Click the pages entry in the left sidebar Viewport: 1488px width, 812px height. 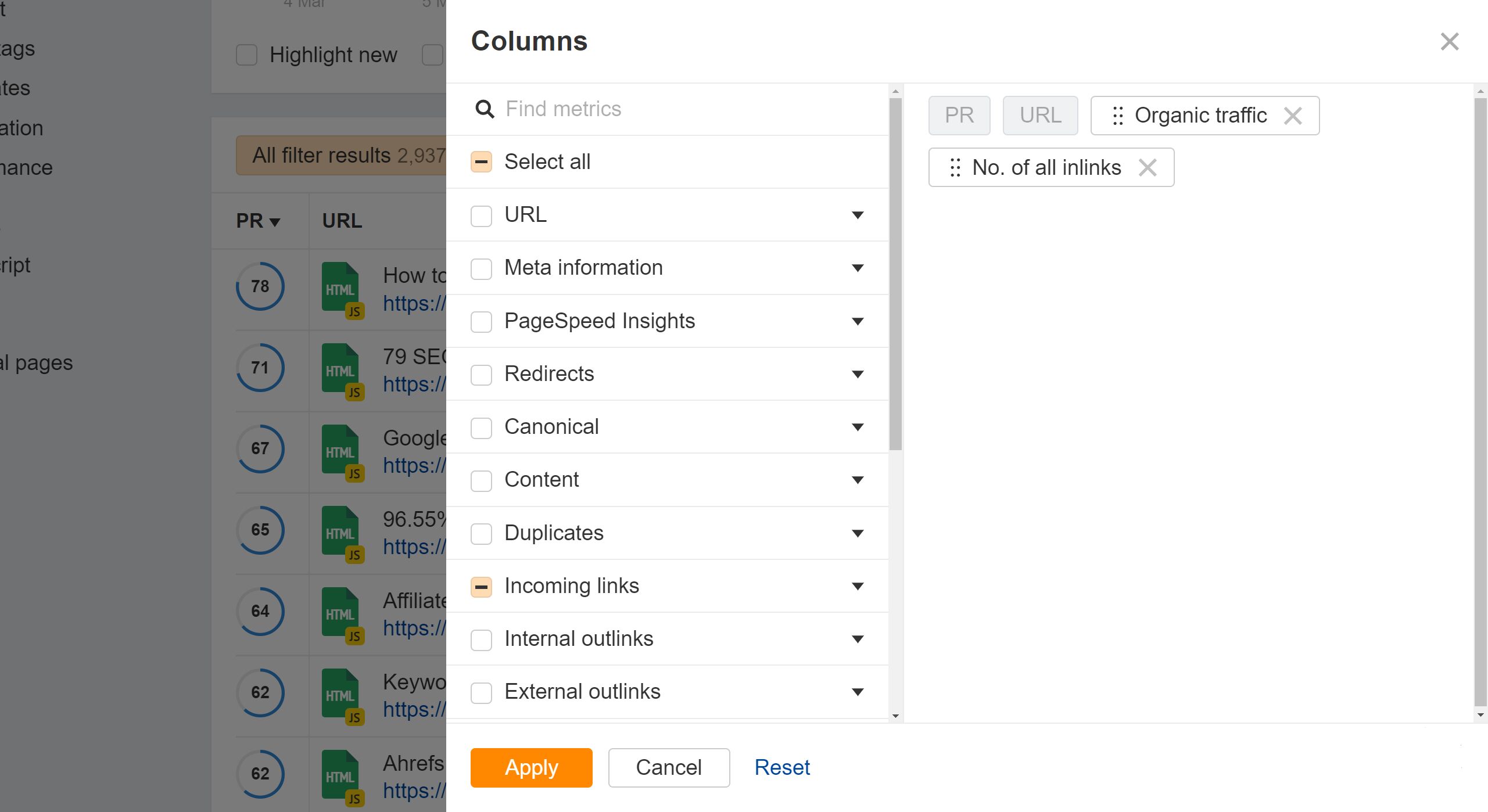(36, 363)
